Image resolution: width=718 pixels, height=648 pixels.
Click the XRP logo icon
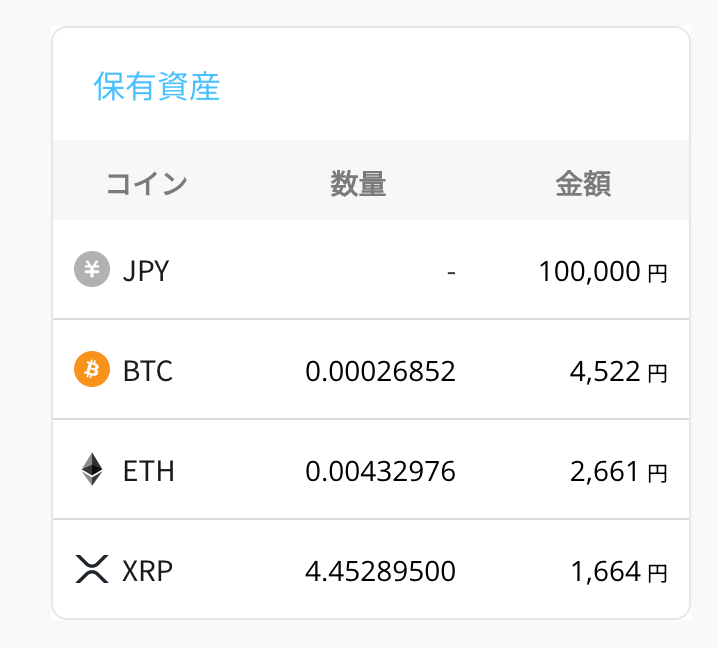pos(91,570)
